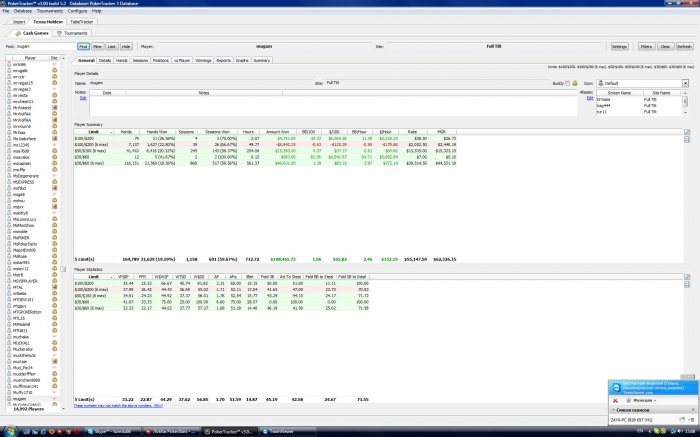Open the Limit column dropdown in Player Statistics
700x437 pixels.
pyautogui.click(x=111, y=277)
